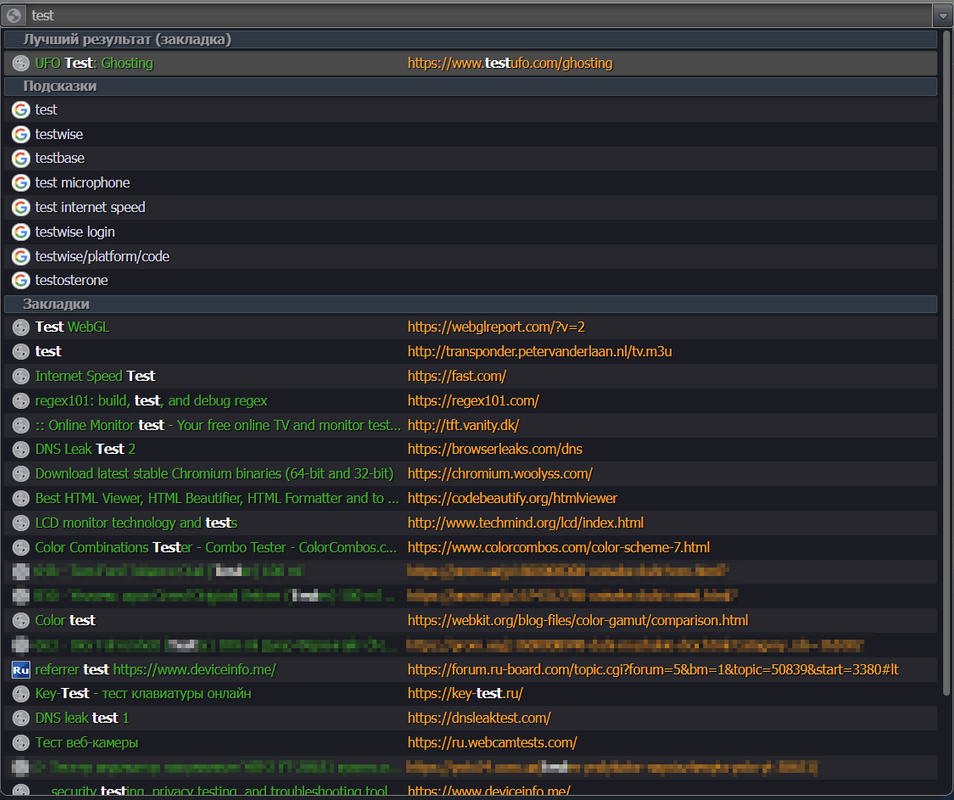
Task: Open the http://tft.vanity.dk/ URL
Action: (x=463, y=425)
